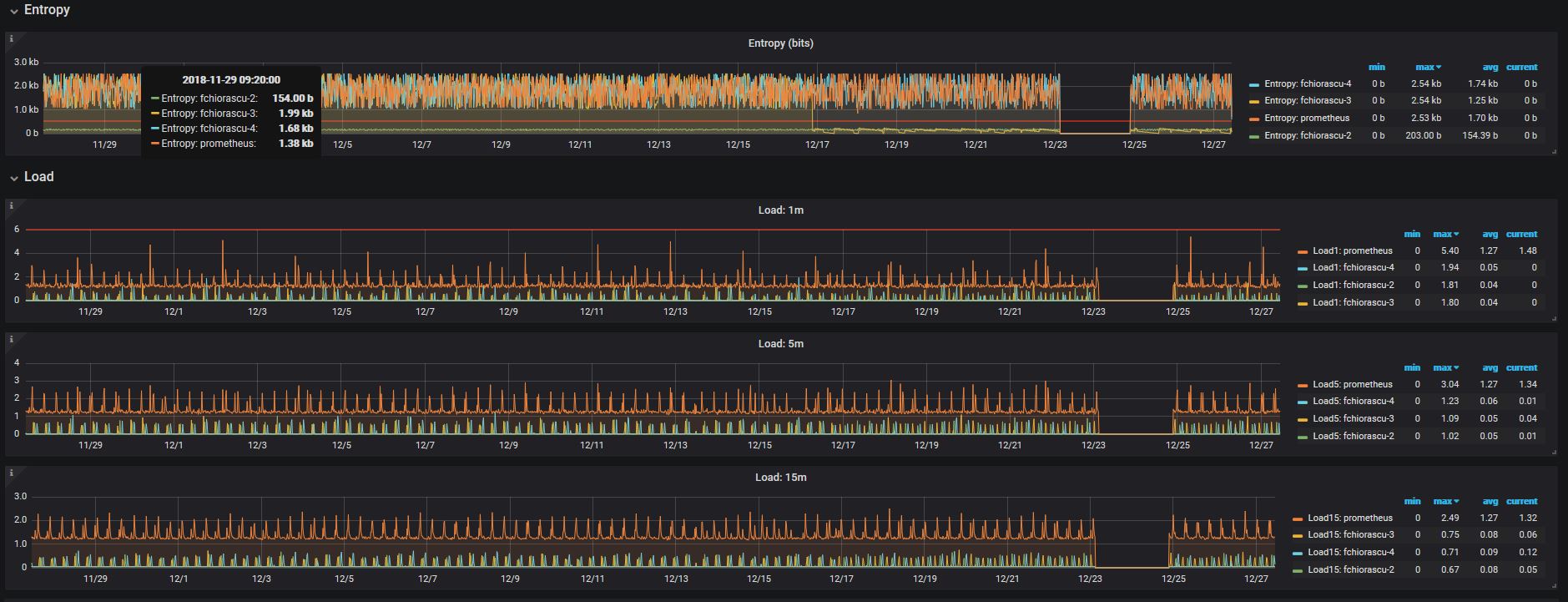Sort Entropy legend by current column

(x=1522, y=67)
